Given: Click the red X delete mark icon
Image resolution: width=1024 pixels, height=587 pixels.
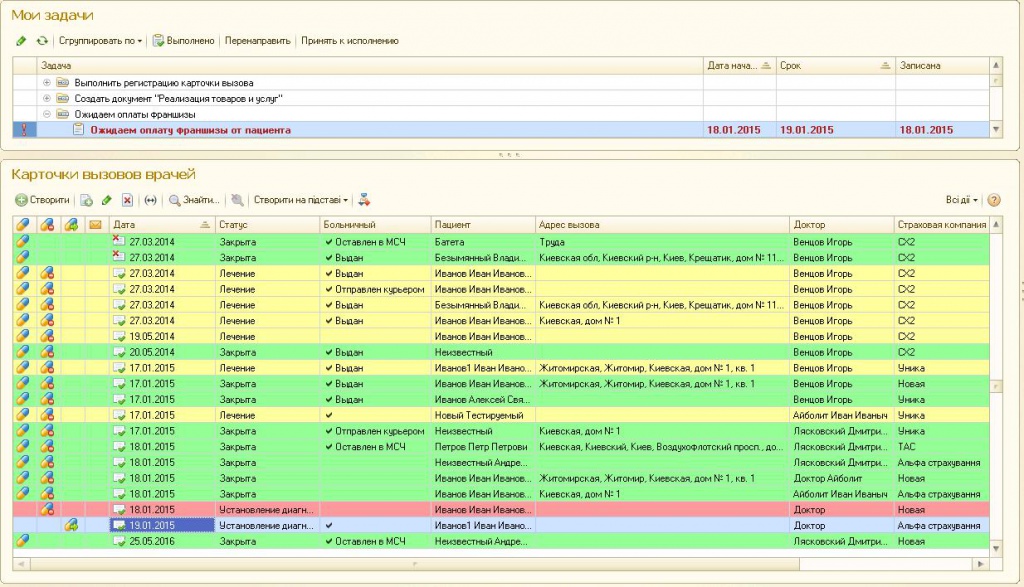Looking at the screenshot, I should [127, 200].
